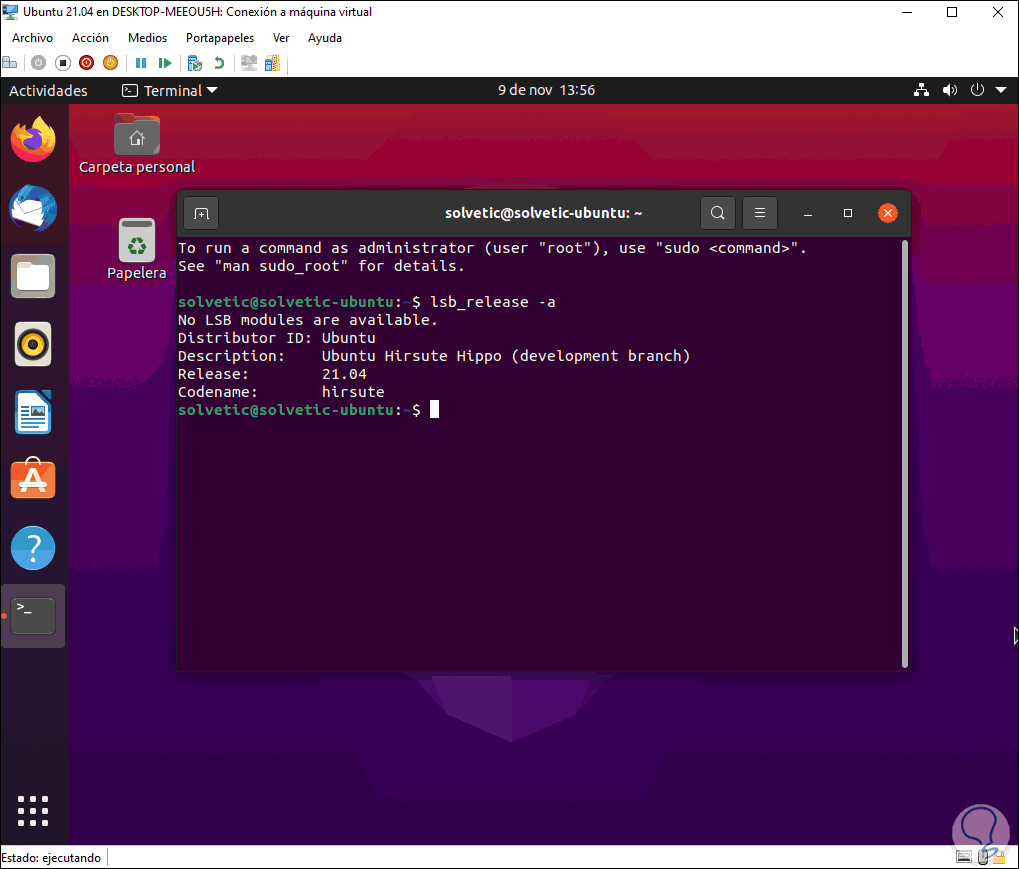Screen dimensions: 1019x869
Task: Click the 'Codename: hirsute' output line
Action: click(281, 393)
